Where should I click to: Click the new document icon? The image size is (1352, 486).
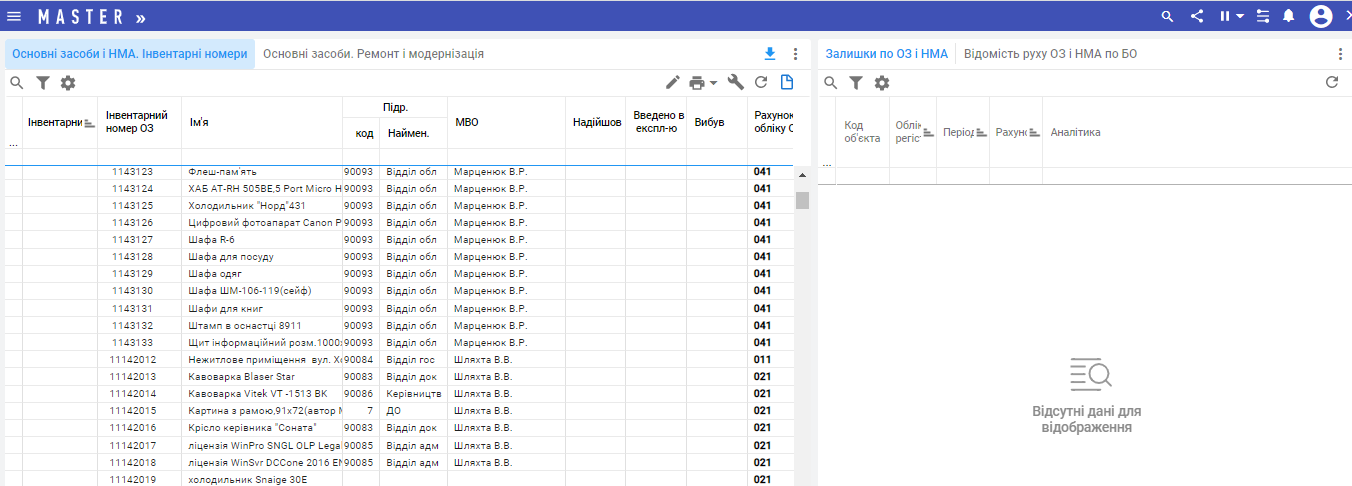787,83
